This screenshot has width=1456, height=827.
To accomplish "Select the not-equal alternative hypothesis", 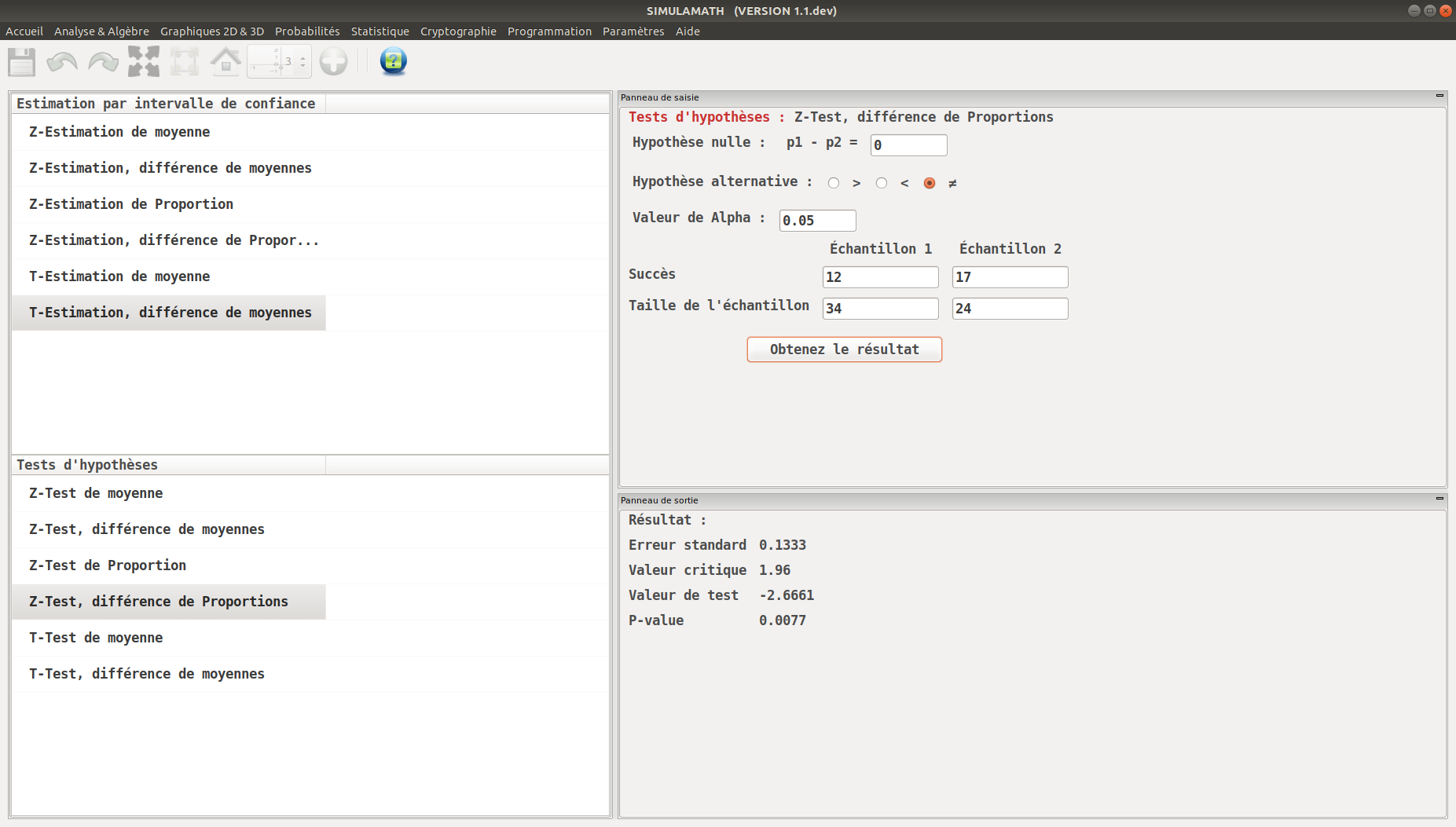I will pyautogui.click(x=930, y=183).
